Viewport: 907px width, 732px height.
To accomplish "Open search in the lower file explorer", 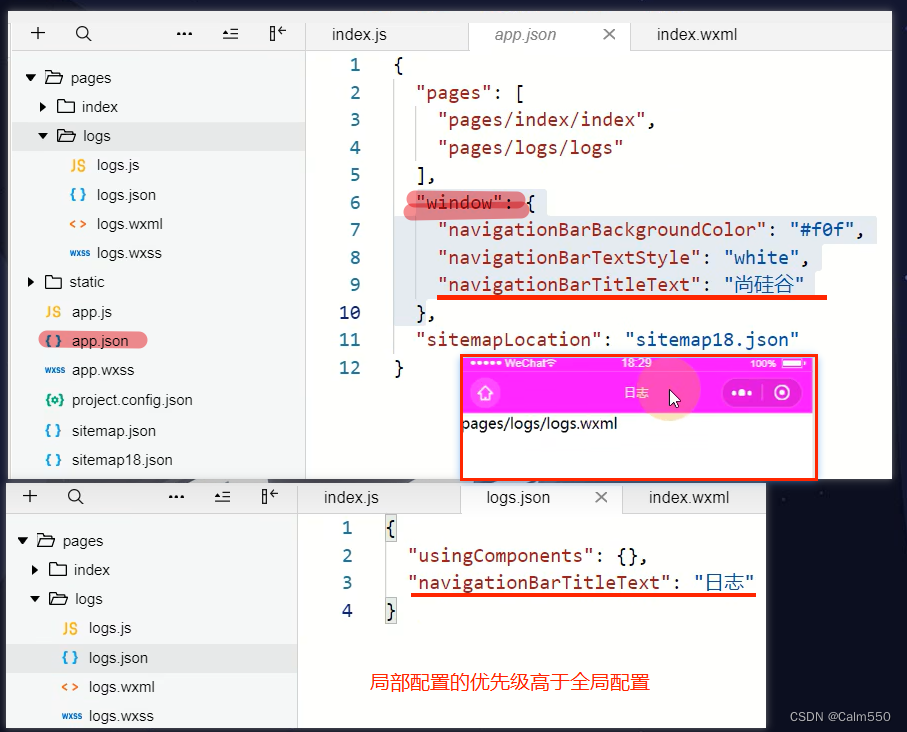I will coord(75,496).
